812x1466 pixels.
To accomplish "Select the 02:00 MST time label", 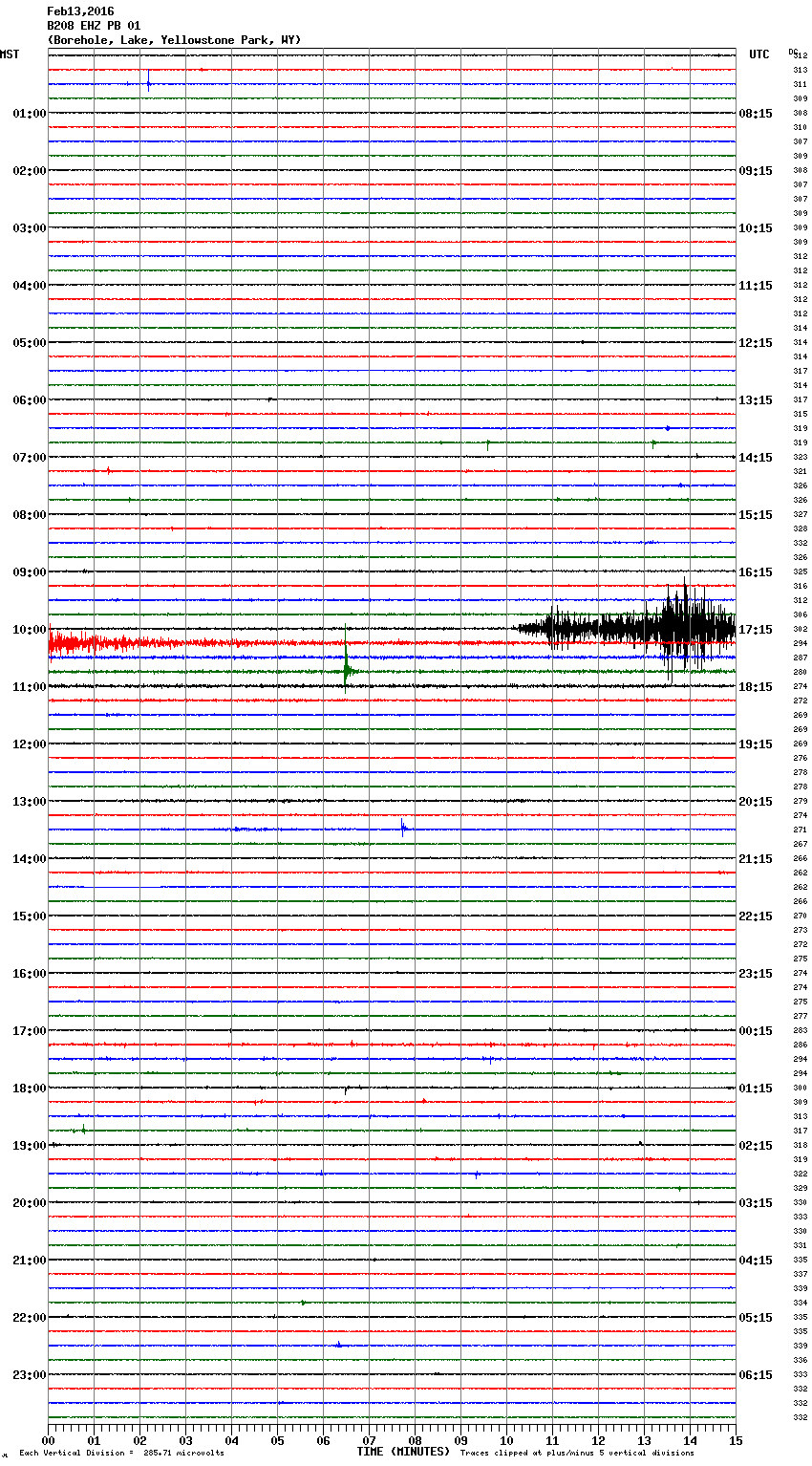I will pyautogui.click(x=30, y=171).
